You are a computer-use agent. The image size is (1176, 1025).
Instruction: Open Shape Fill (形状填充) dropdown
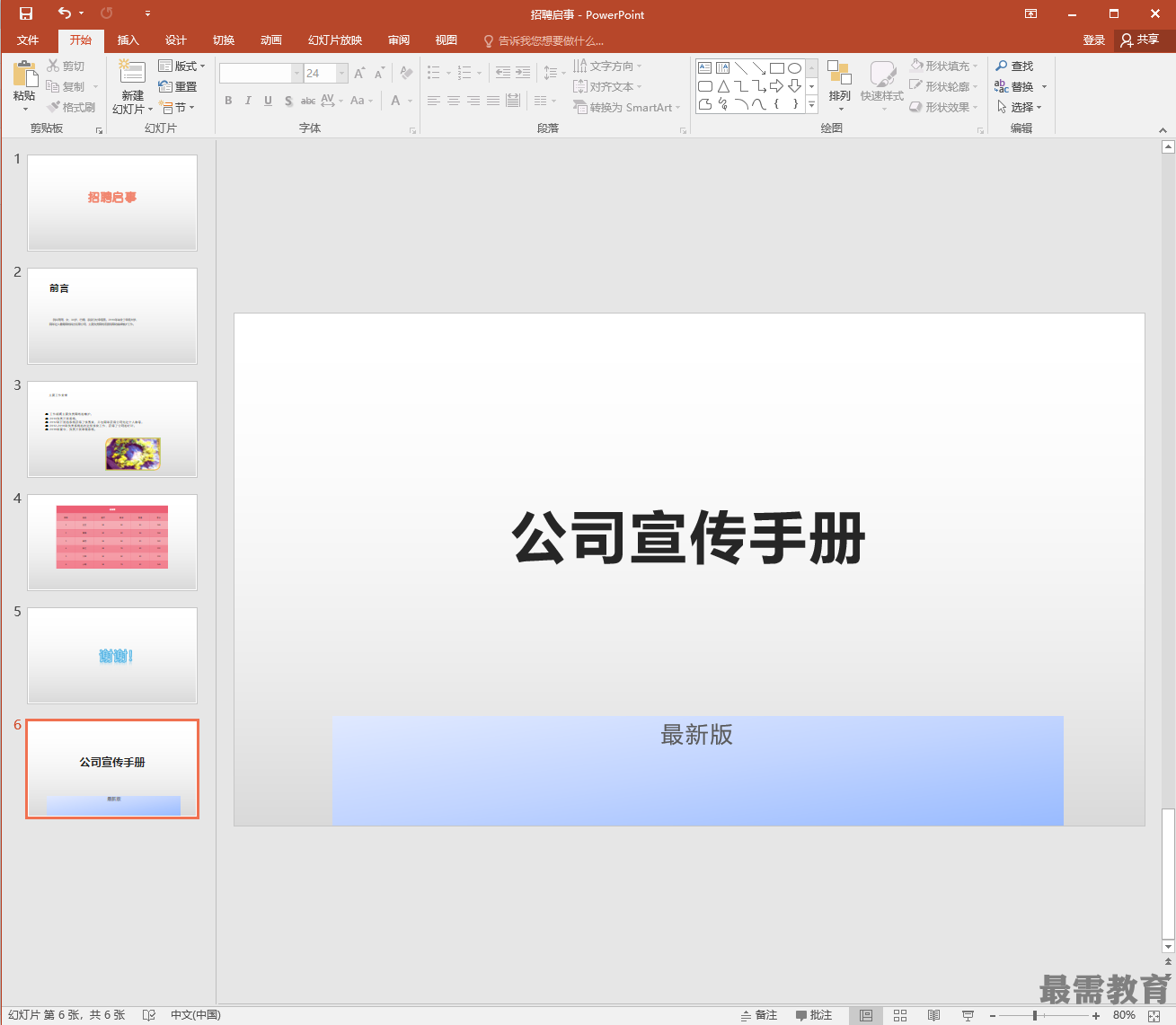click(x=943, y=66)
